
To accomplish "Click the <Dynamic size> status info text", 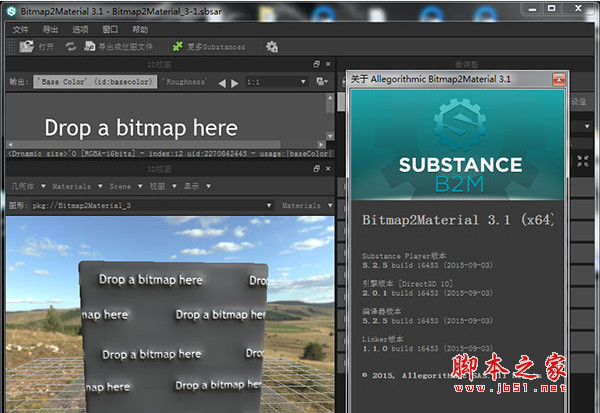I will click(x=168, y=154).
